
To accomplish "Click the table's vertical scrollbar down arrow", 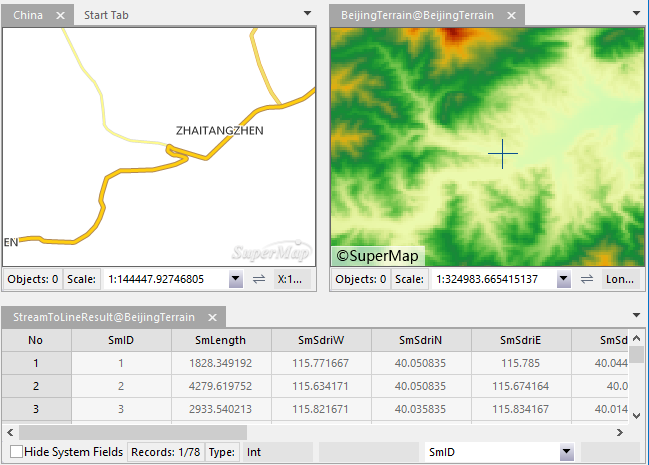I will click(x=637, y=417).
